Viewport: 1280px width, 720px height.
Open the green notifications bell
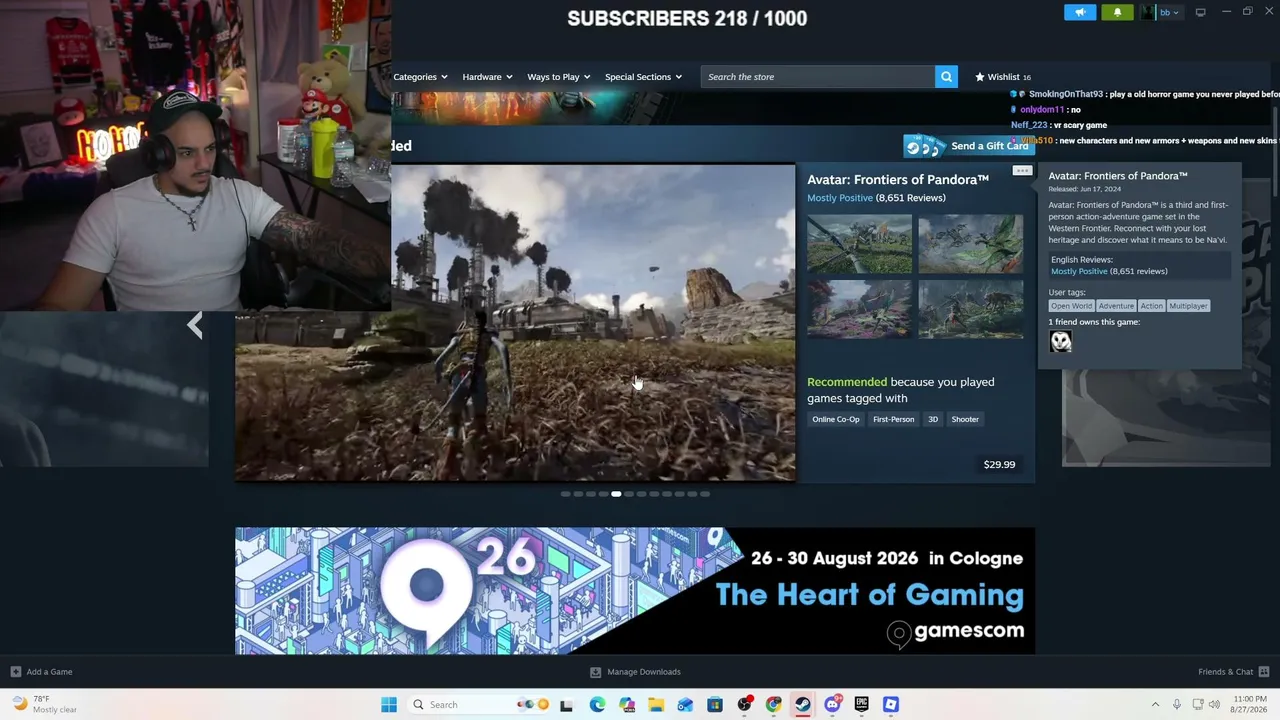1117,12
